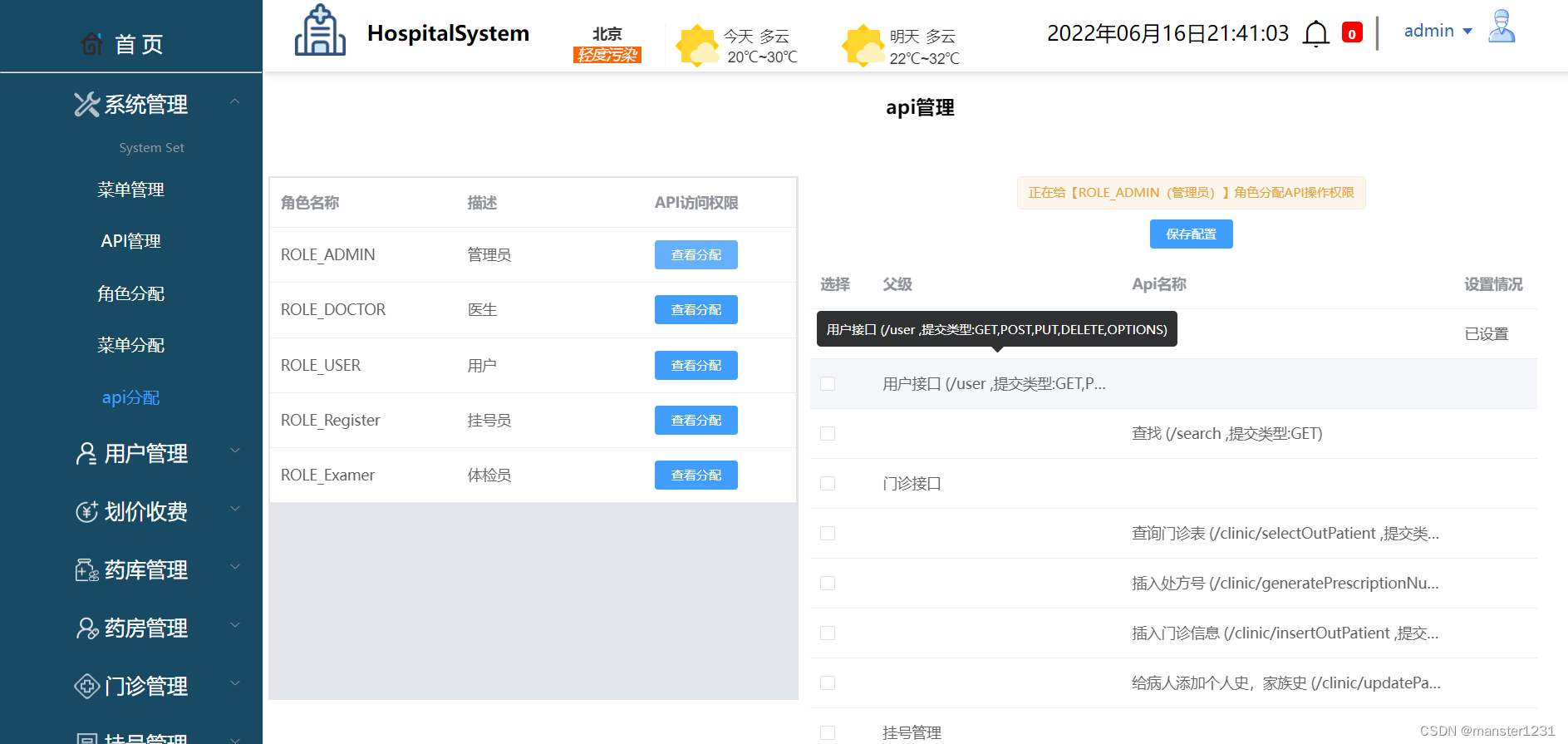Image resolution: width=1568 pixels, height=744 pixels.
Task: Open 角色分配 in the sidebar
Action: pyautogui.click(x=130, y=293)
